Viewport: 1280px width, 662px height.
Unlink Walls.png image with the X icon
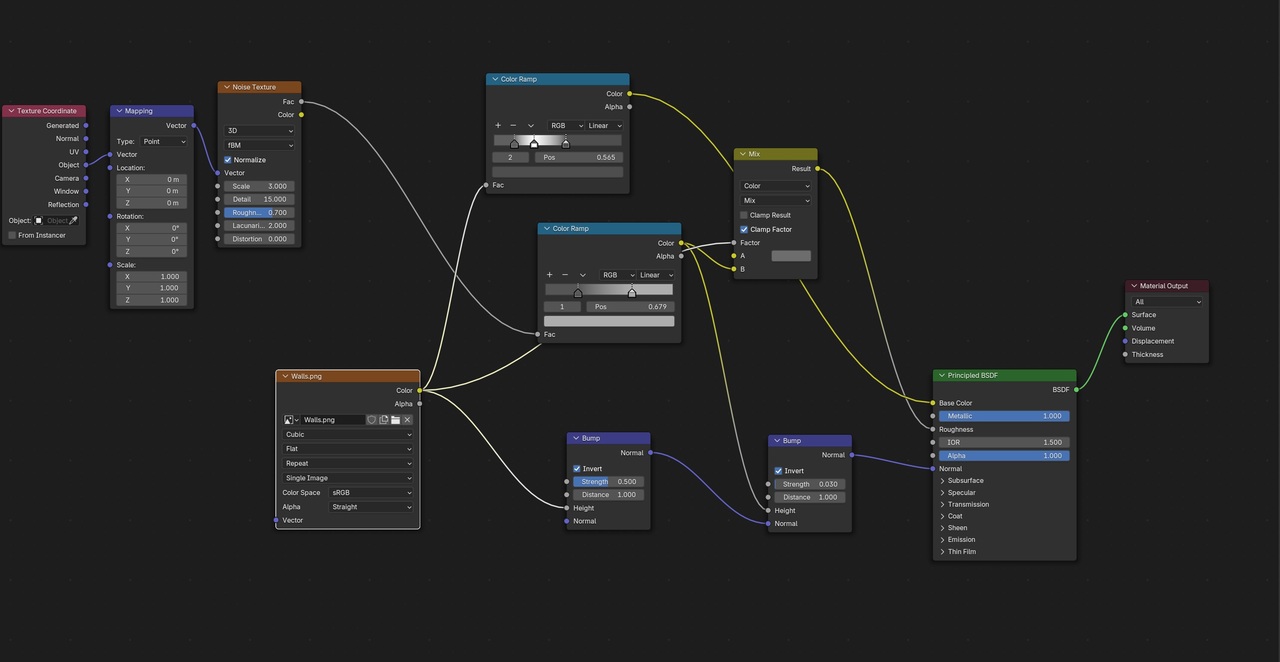[x=407, y=420]
